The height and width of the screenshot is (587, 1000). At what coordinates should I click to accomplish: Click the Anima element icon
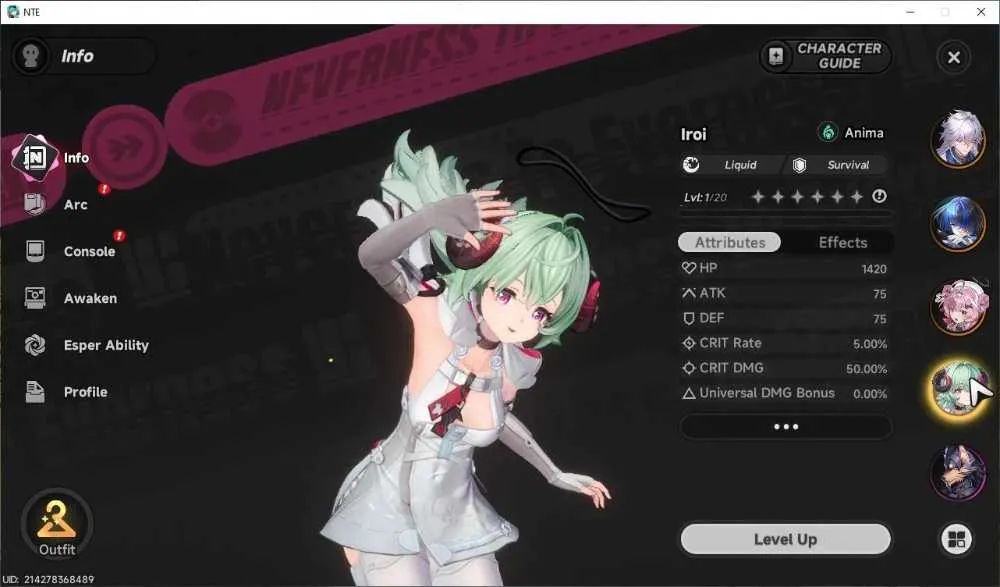(828, 133)
